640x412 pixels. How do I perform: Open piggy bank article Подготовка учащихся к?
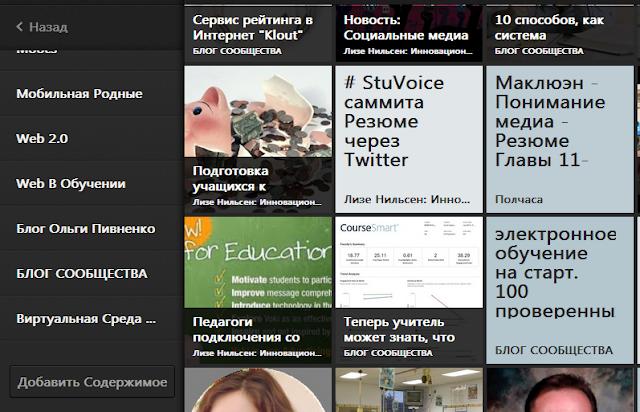click(x=258, y=139)
